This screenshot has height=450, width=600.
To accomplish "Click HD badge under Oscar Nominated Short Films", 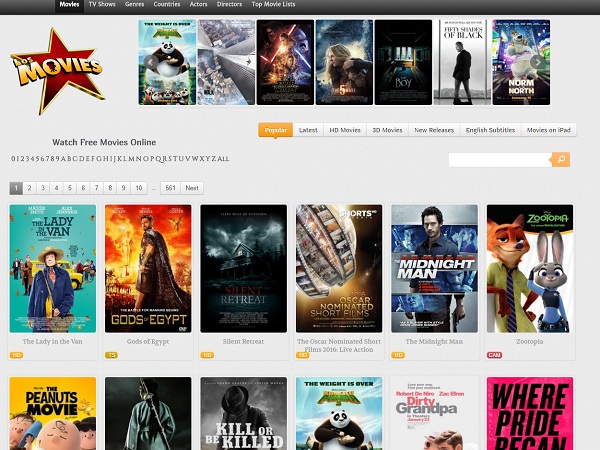I will tap(302, 355).
